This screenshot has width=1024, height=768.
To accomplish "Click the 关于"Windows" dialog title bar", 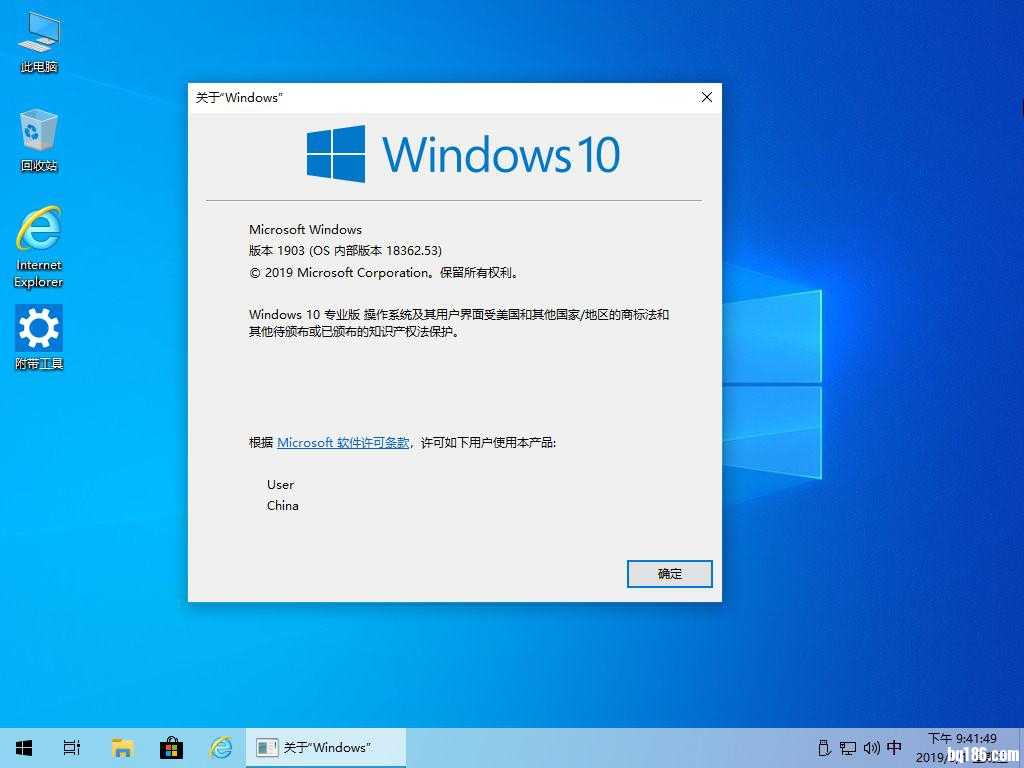I will click(x=440, y=97).
